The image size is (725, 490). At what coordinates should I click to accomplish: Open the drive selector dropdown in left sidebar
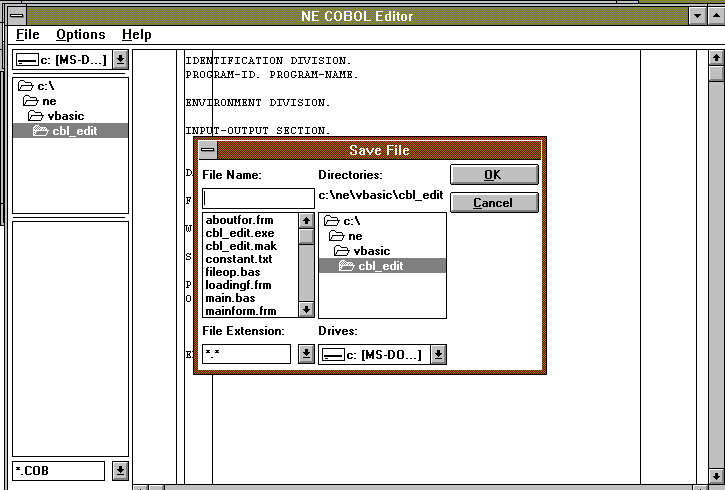pos(120,60)
